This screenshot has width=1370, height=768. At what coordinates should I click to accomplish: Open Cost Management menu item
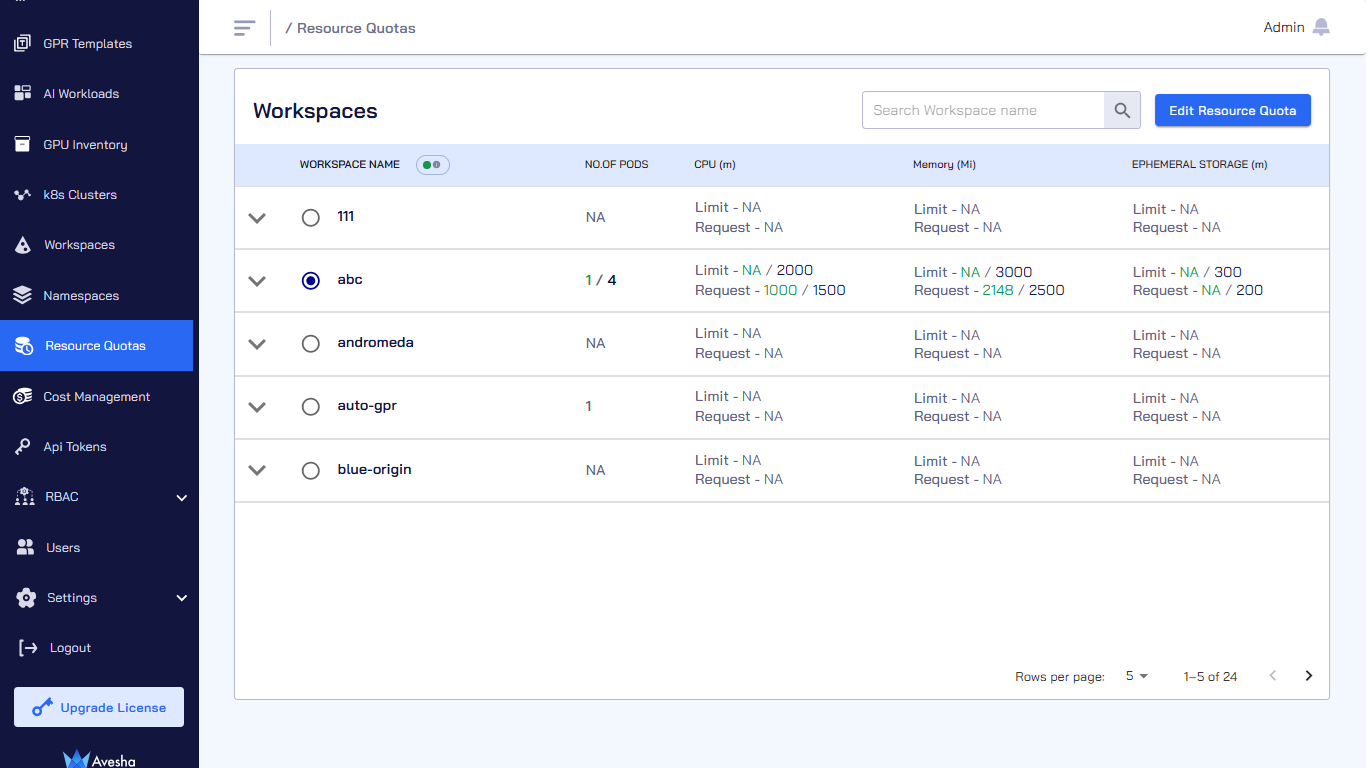(x=97, y=396)
